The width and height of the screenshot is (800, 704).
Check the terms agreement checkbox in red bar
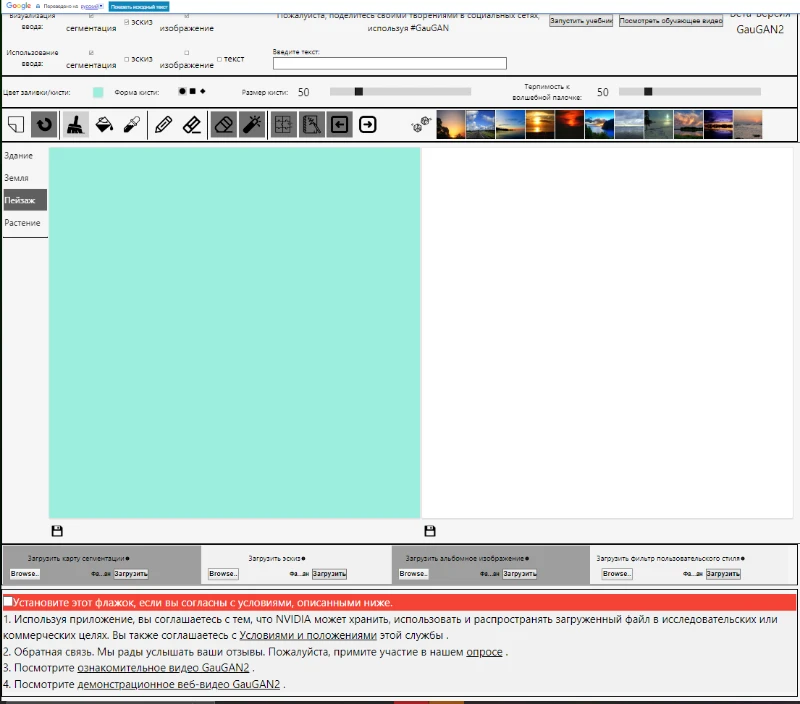click(x=8, y=601)
